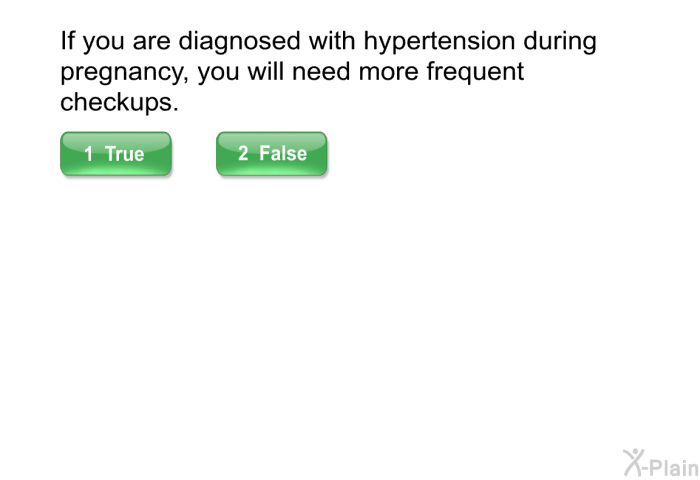Click the green True button

click(x=115, y=154)
